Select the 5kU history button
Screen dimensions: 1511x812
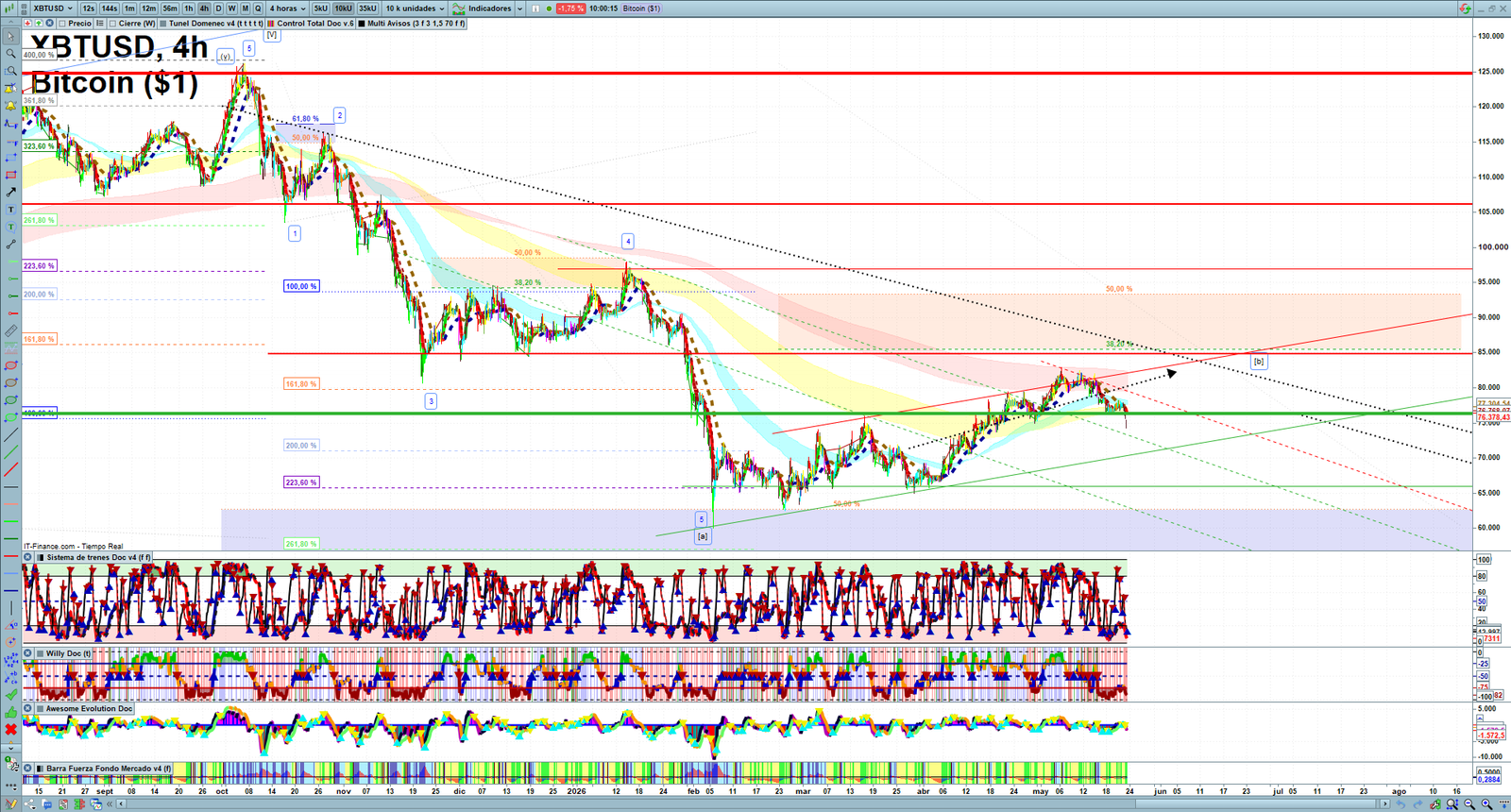[x=321, y=8]
